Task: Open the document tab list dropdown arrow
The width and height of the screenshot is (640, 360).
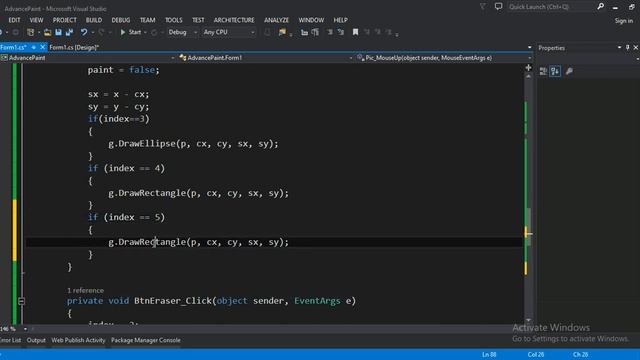Action: point(529,47)
